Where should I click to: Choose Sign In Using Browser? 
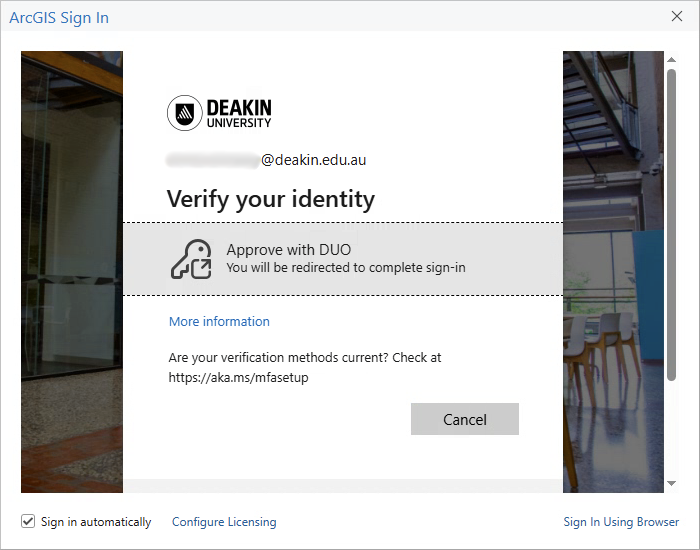(621, 522)
